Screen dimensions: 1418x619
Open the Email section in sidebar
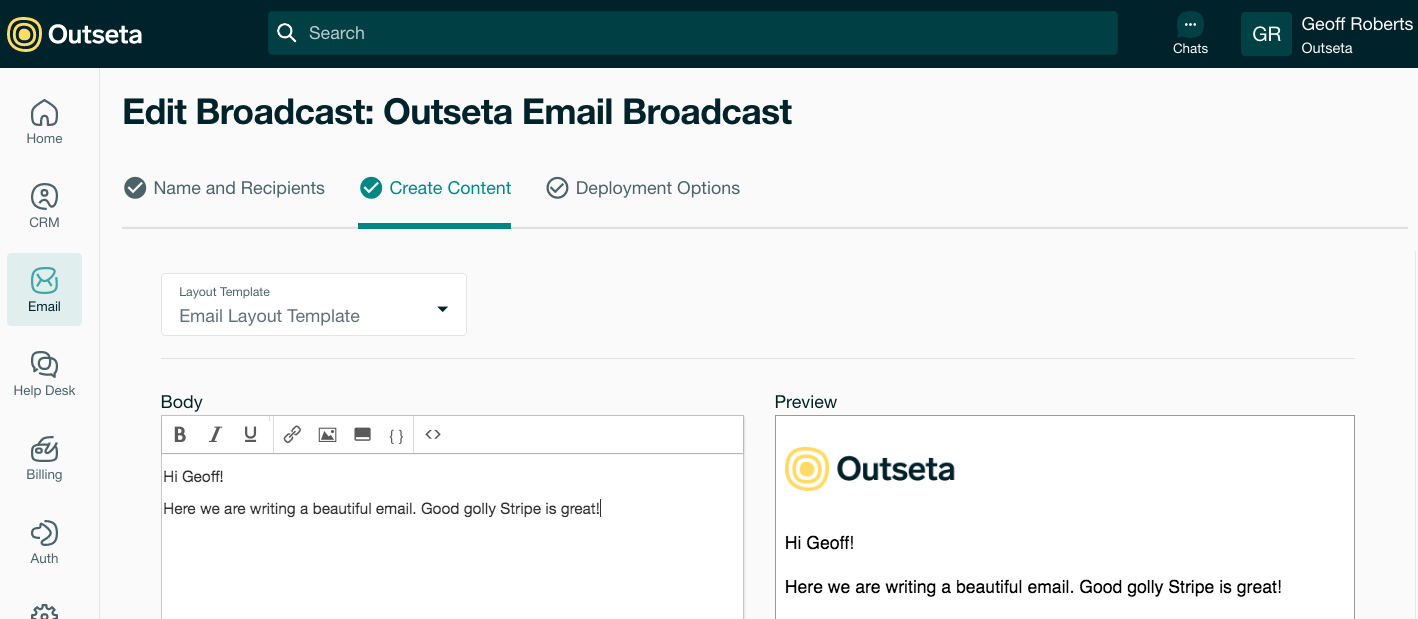pyautogui.click(x=44, y=290)
